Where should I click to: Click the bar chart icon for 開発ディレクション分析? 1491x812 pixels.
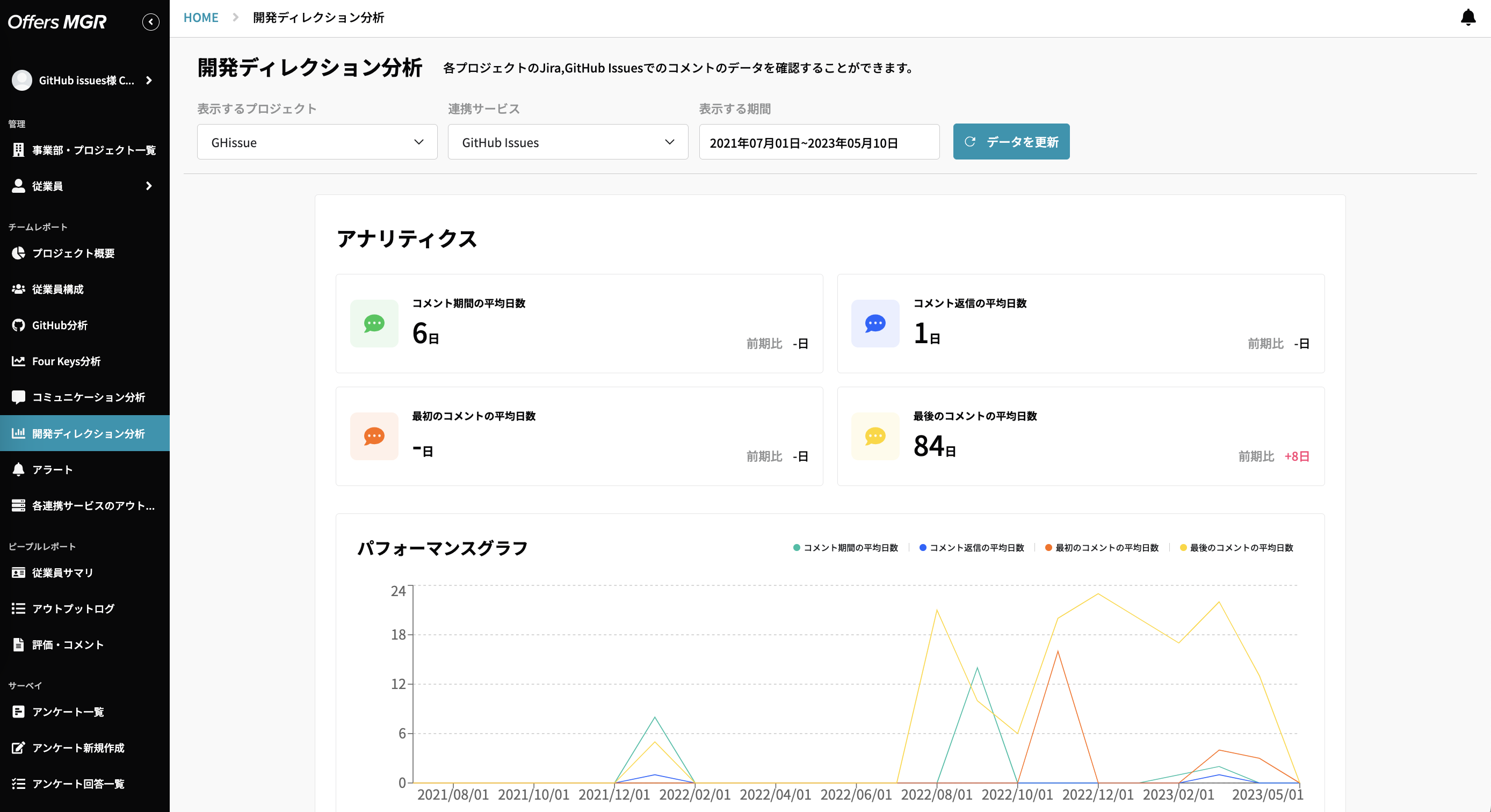click(18, 433)
